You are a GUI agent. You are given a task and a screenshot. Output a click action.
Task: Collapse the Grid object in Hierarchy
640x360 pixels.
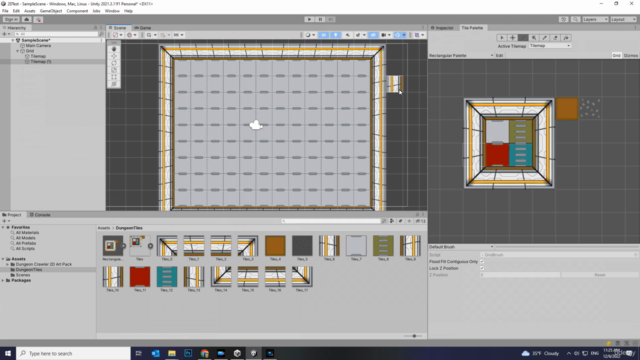coord(18,51)
